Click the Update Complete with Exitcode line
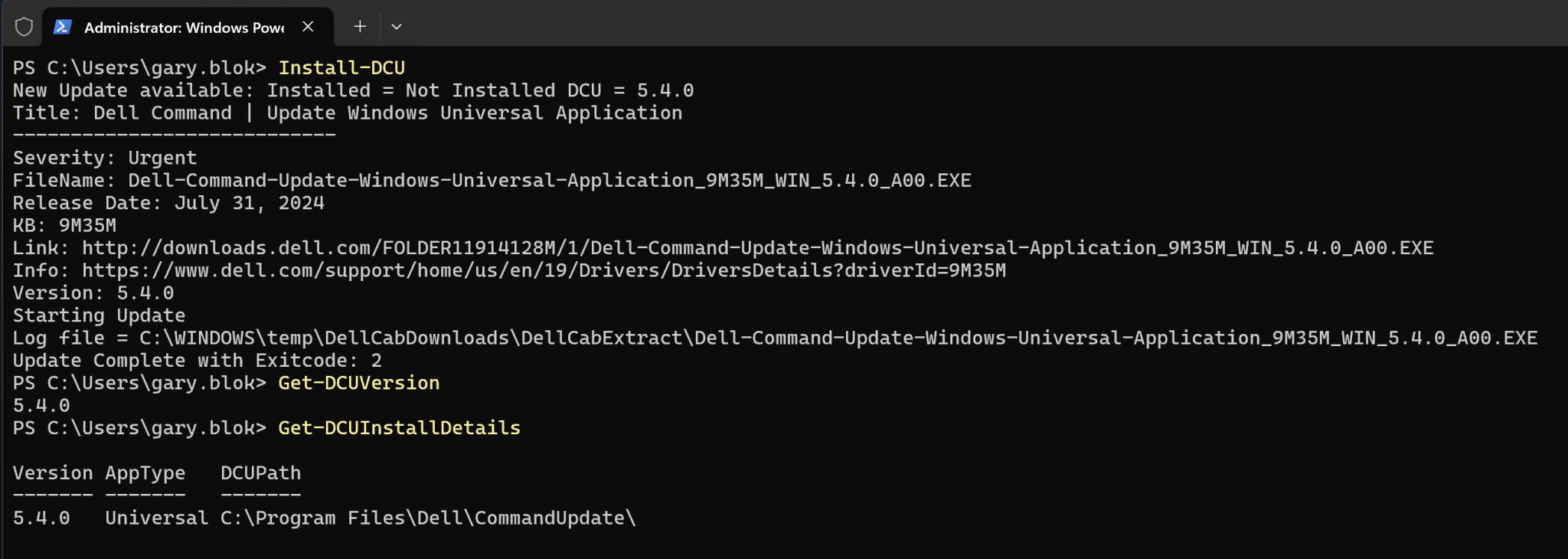The width and height of the screenshot is (1568, 559). [x=197, y=360]
